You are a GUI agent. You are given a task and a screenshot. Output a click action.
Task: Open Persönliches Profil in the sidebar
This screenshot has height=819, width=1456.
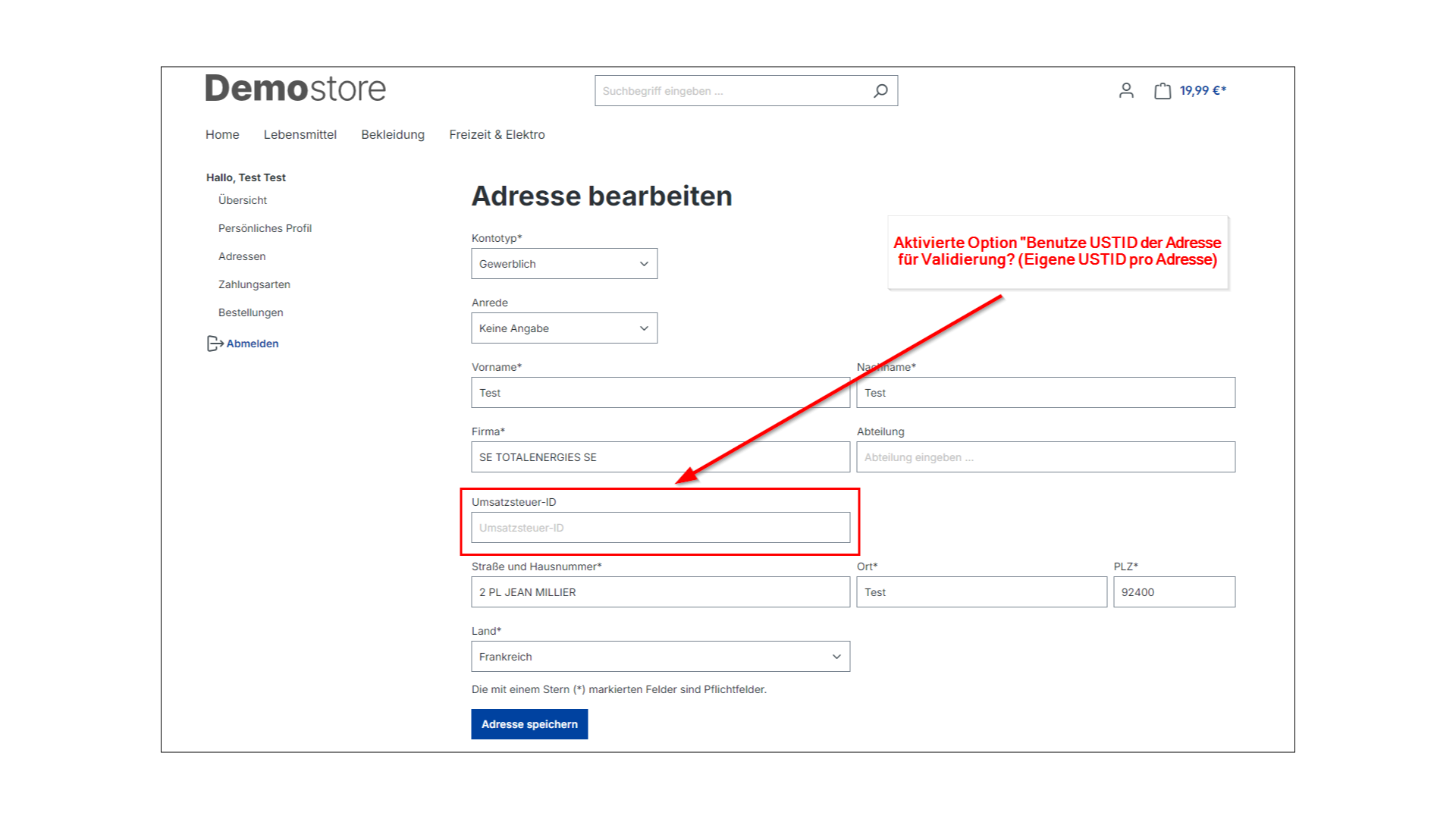[x=265, y=228]
